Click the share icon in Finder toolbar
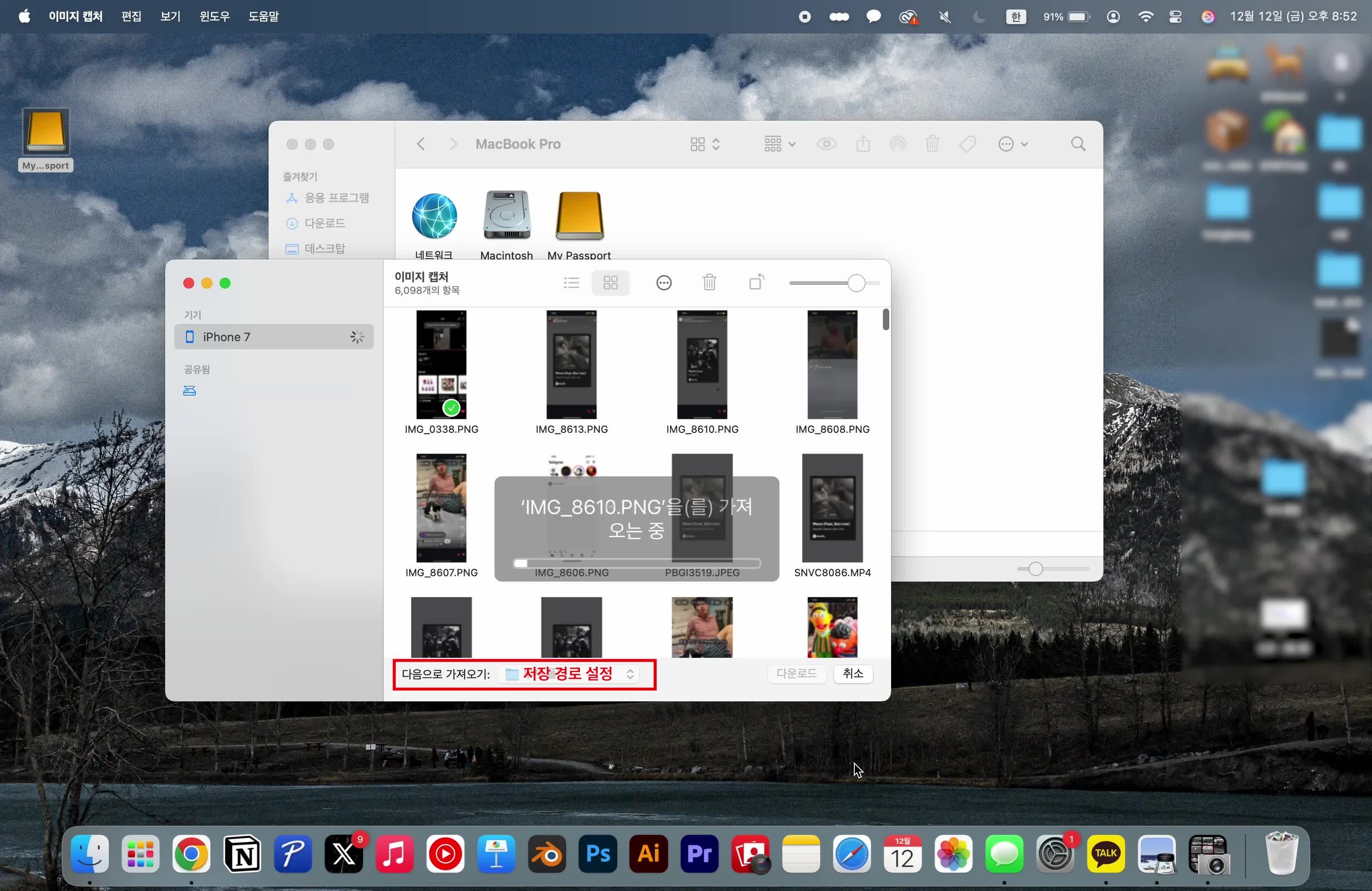The image size is (1372, 891). click(x=863, y=144)
